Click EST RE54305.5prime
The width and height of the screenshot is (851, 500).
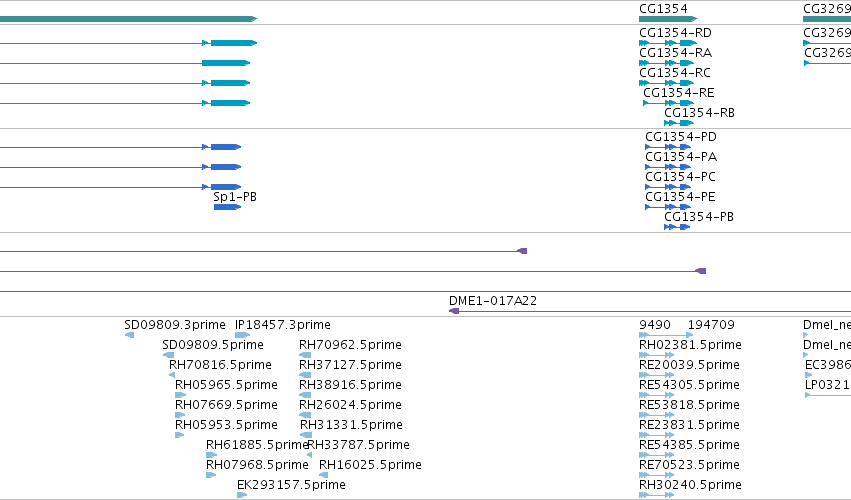(x=689, y=385)
